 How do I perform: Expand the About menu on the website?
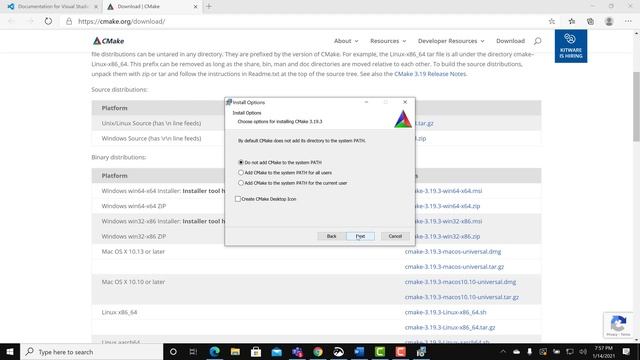click(346, 41)
